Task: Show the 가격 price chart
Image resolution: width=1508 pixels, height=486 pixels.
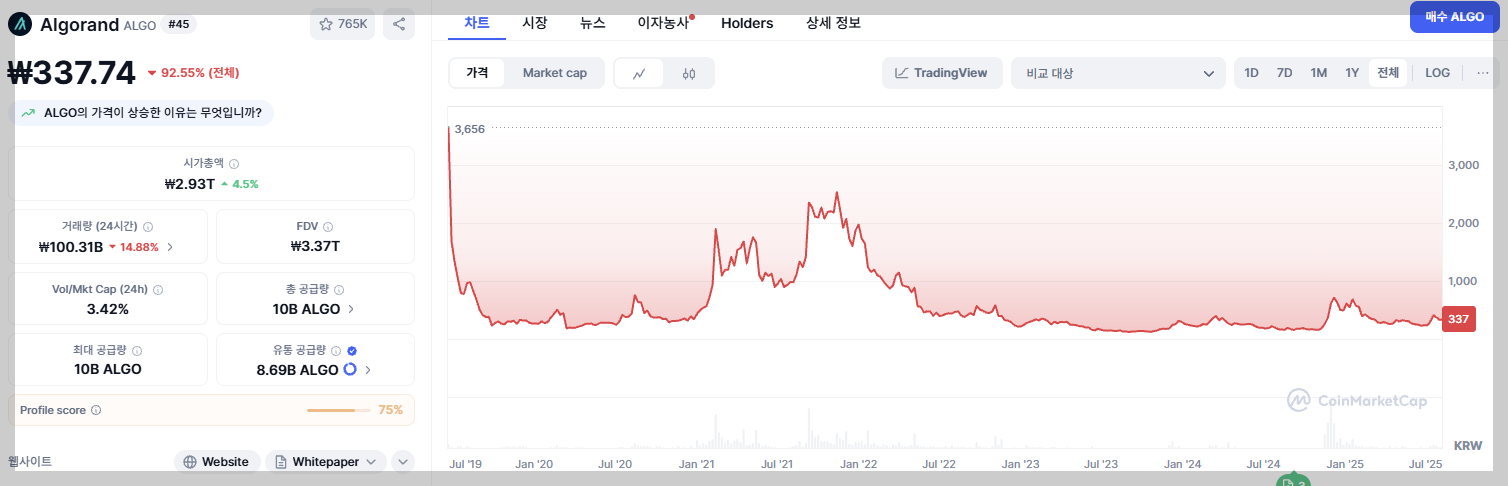Action: [477, 73]
